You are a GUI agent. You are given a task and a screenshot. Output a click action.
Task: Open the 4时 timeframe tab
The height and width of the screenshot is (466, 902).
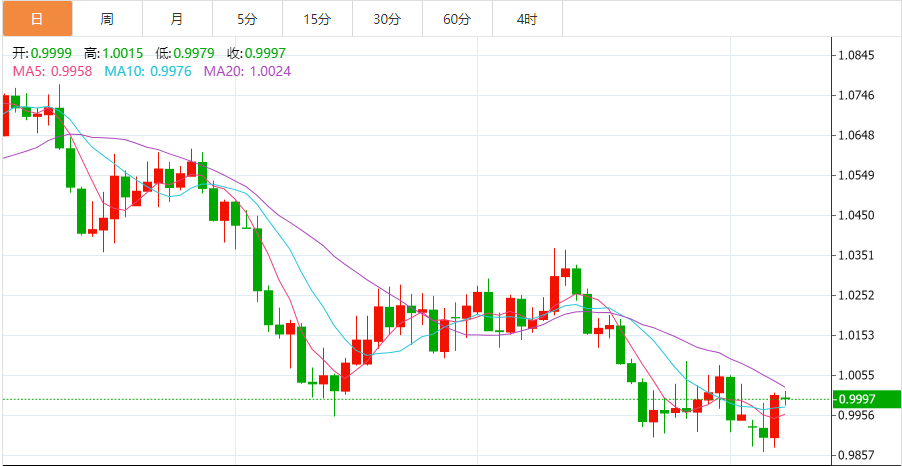527,19
